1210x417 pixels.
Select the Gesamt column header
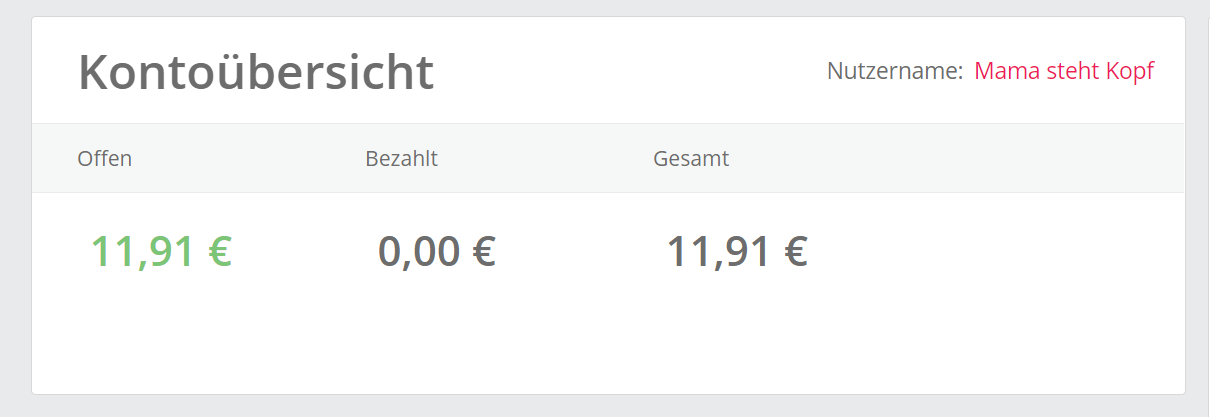click(691, 158)
